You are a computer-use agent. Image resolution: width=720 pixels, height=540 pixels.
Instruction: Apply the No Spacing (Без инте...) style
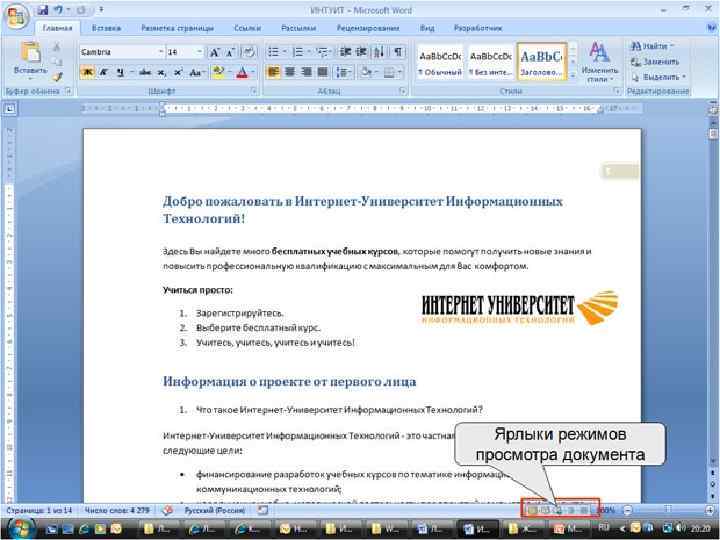pos(490,62)
